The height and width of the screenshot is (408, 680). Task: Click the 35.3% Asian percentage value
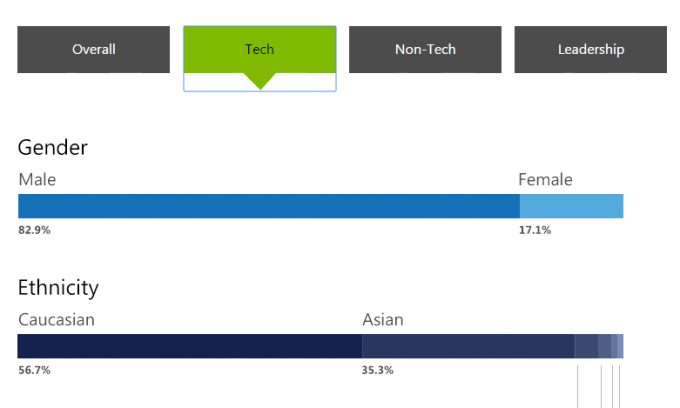click(x=378, y=370)
